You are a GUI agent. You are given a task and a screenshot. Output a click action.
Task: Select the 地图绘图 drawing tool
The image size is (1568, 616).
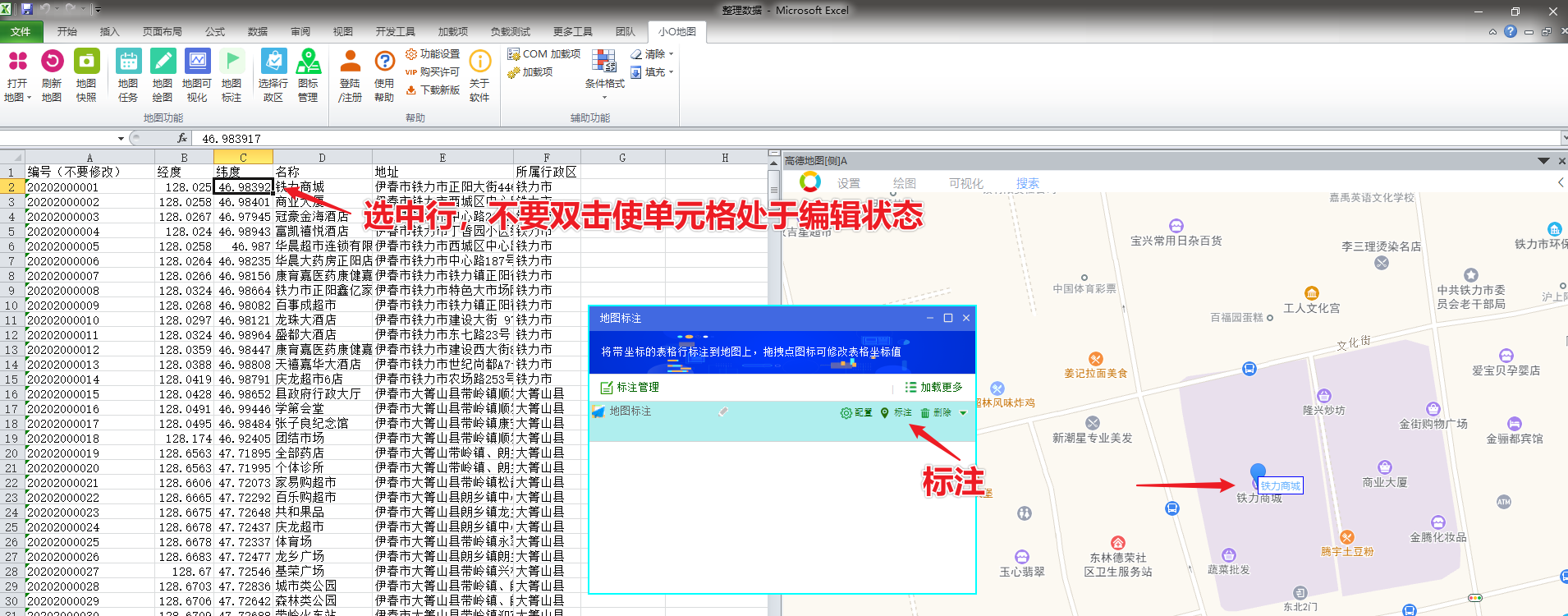point(163,76)
